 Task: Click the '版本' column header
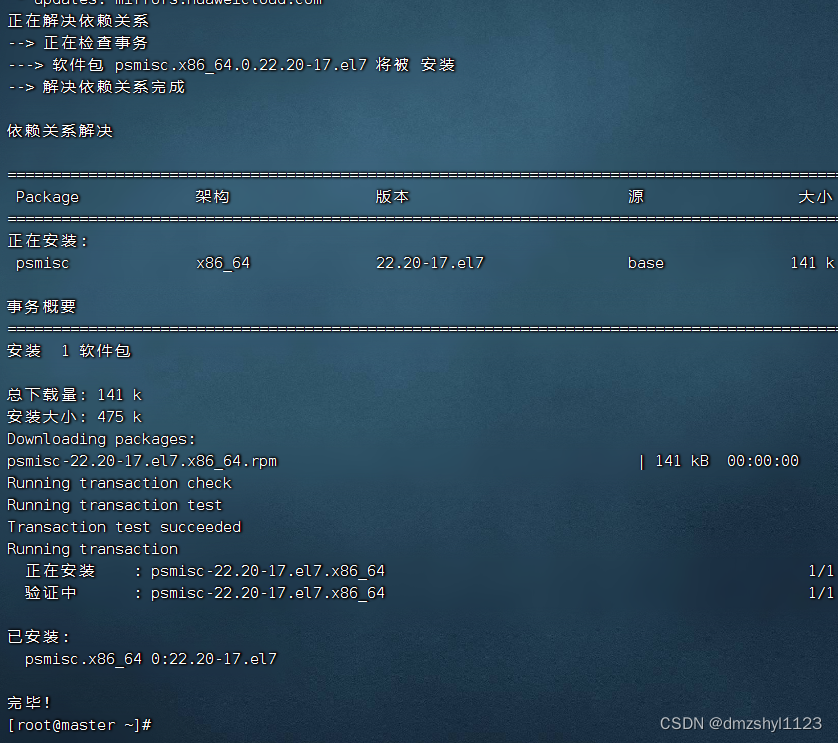tap(392, 197)
